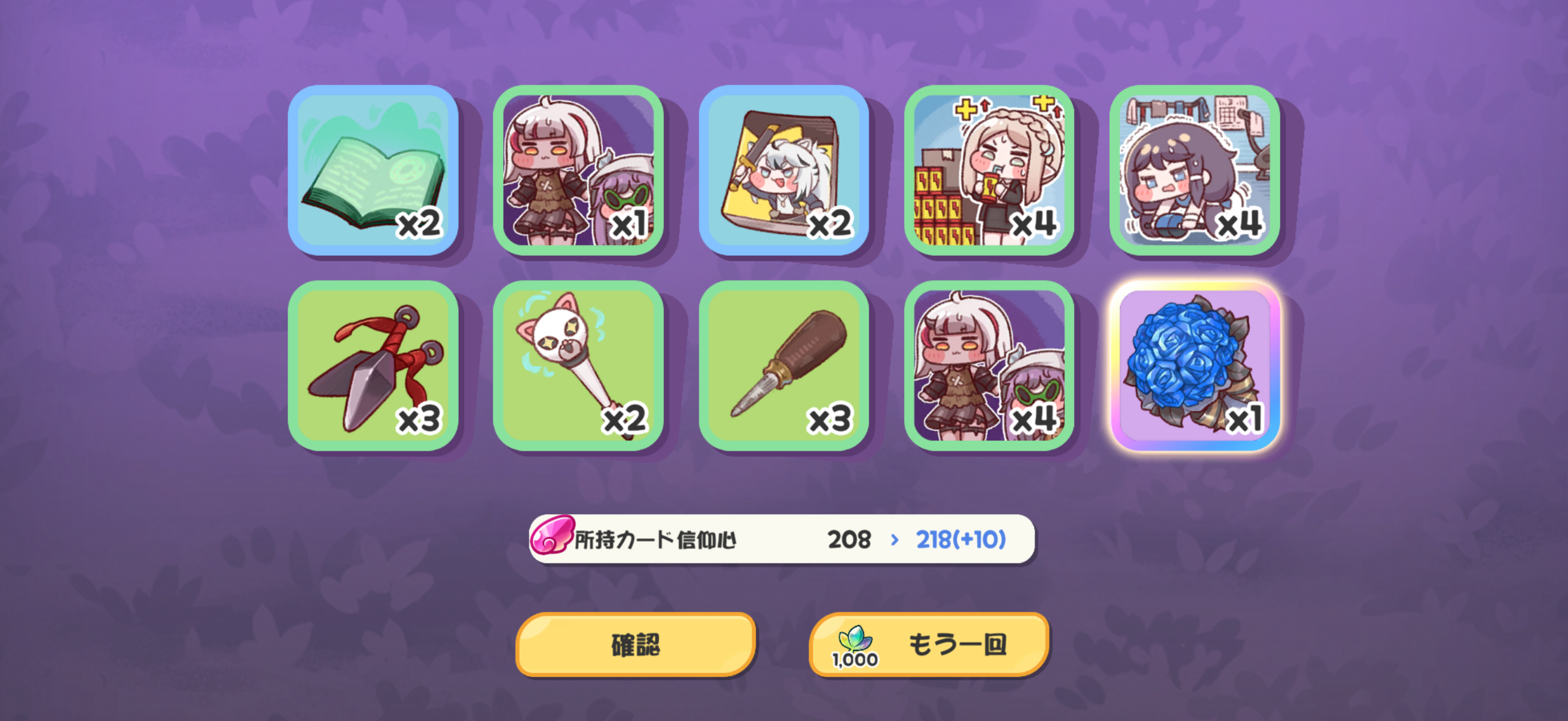Viewport: 1568px width, 721px height.
Task: Click the x1 count on rose bouquet
Action: pyautogui.click(x=1244, y=419)
